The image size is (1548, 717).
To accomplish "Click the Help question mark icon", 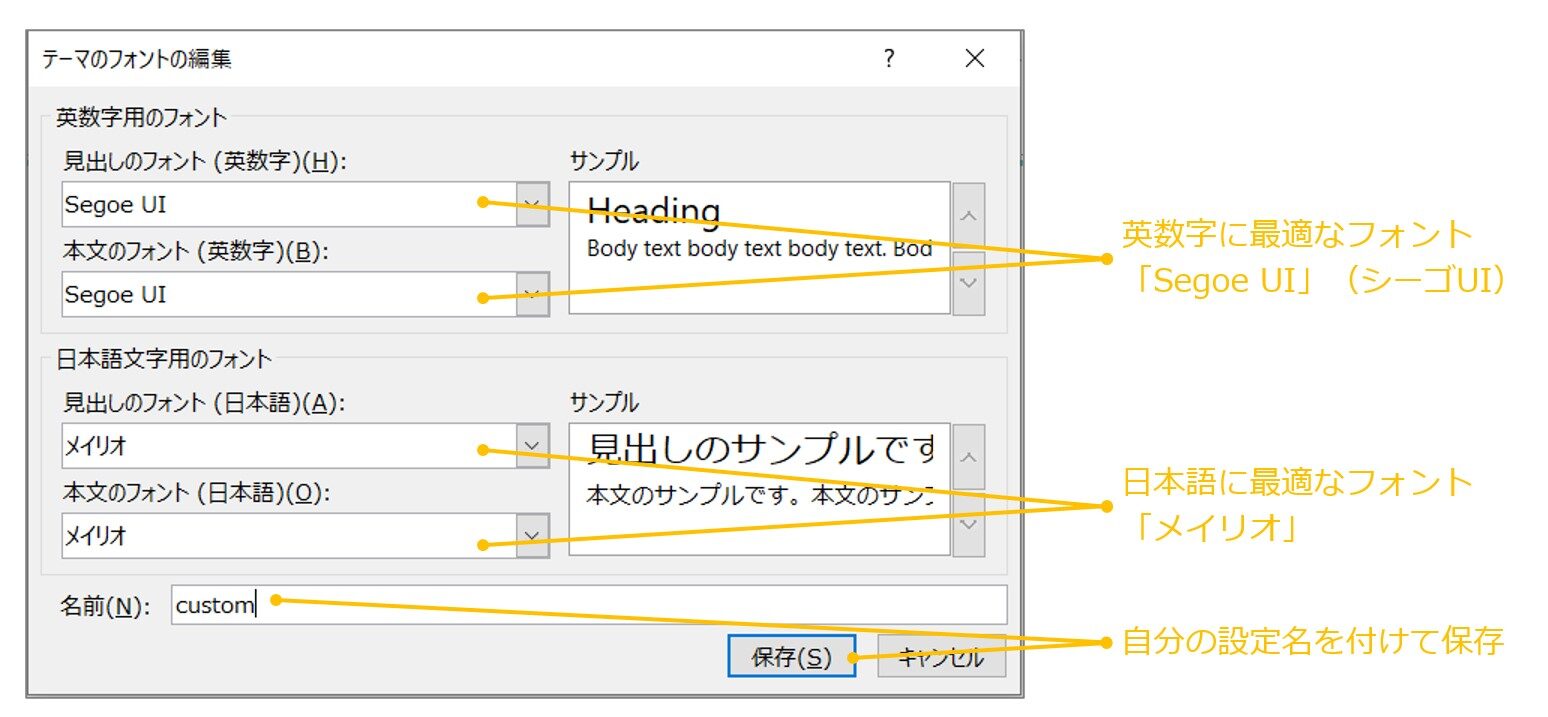I will click(887, 59).
